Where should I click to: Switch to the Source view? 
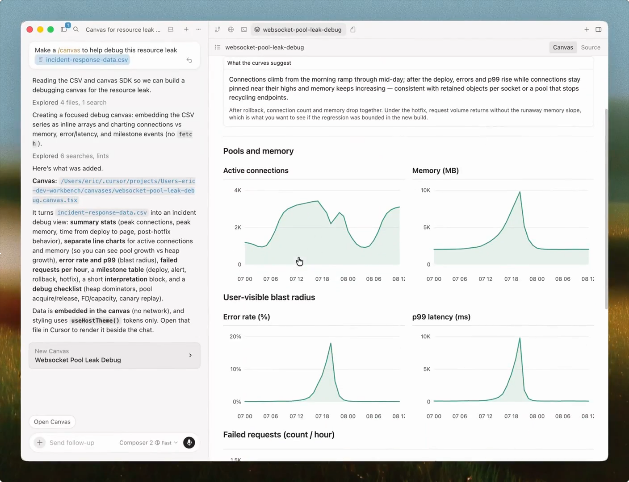pyautogui.click(x=590, y=47)
